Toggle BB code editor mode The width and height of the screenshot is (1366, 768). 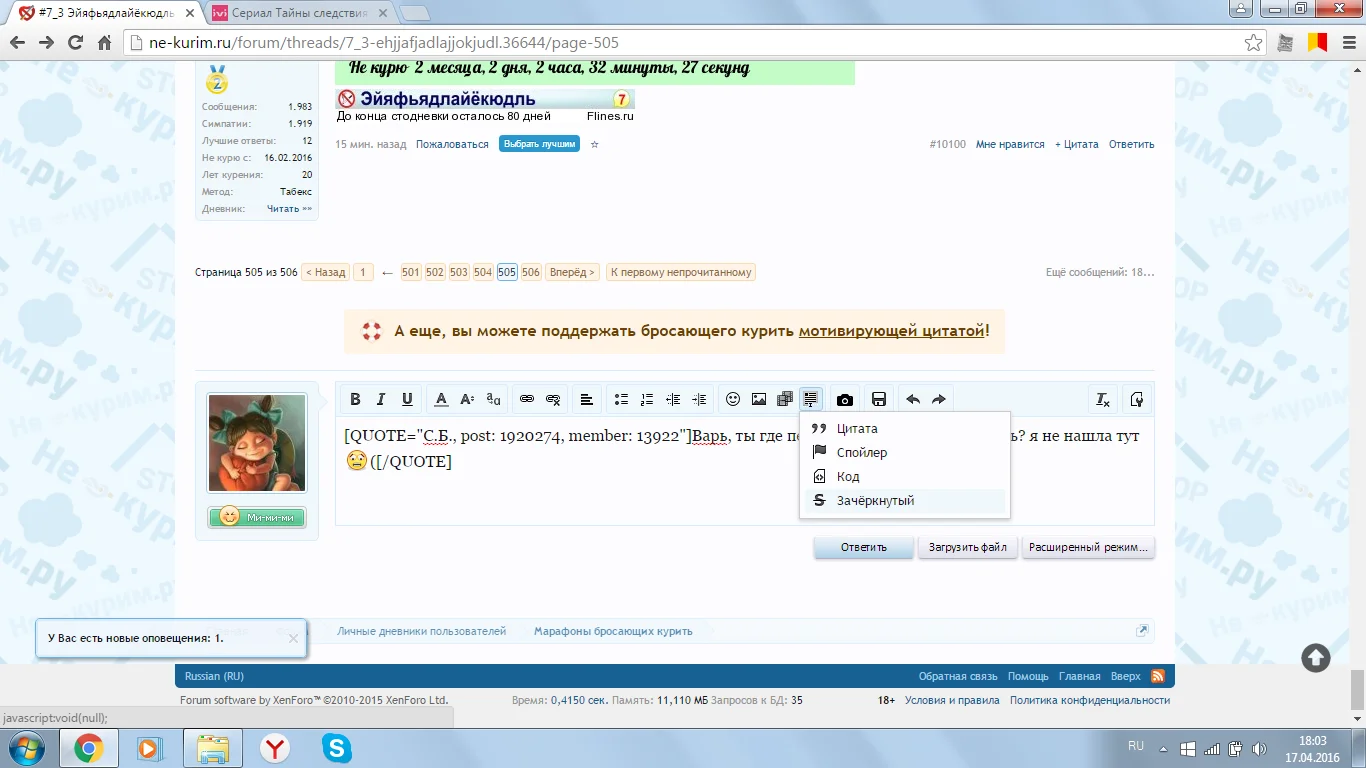[x=1137, y=400]
